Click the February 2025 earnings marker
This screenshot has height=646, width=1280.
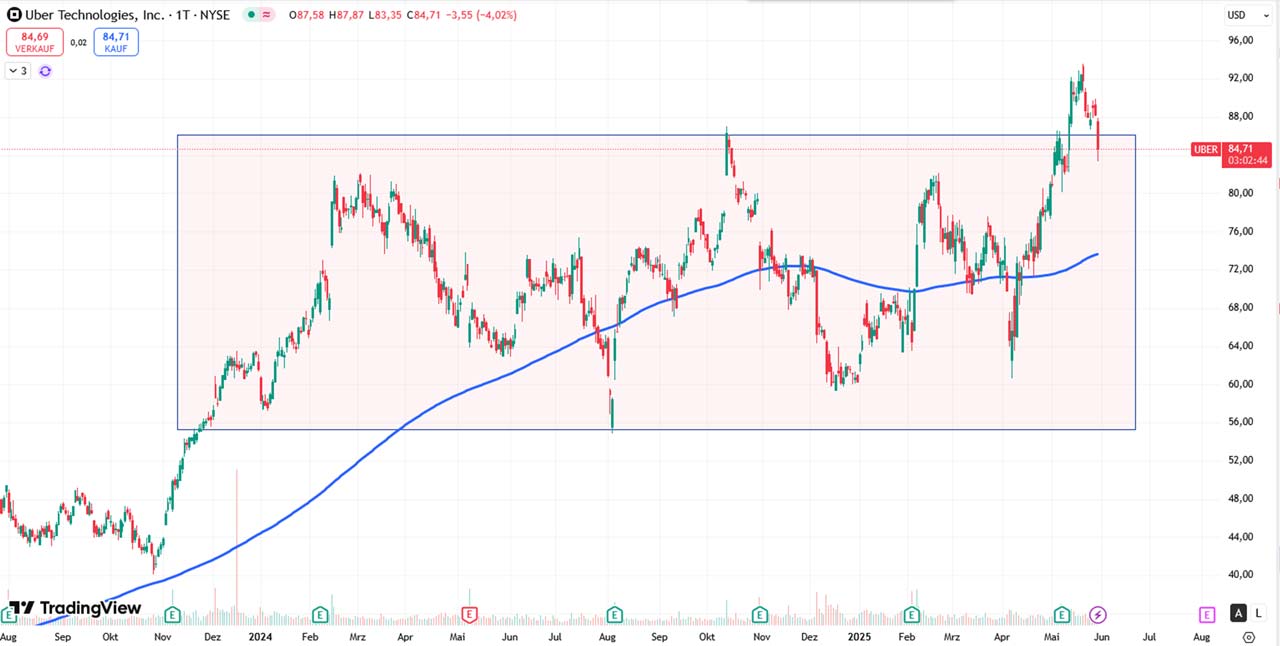click(x=912, y=614)
